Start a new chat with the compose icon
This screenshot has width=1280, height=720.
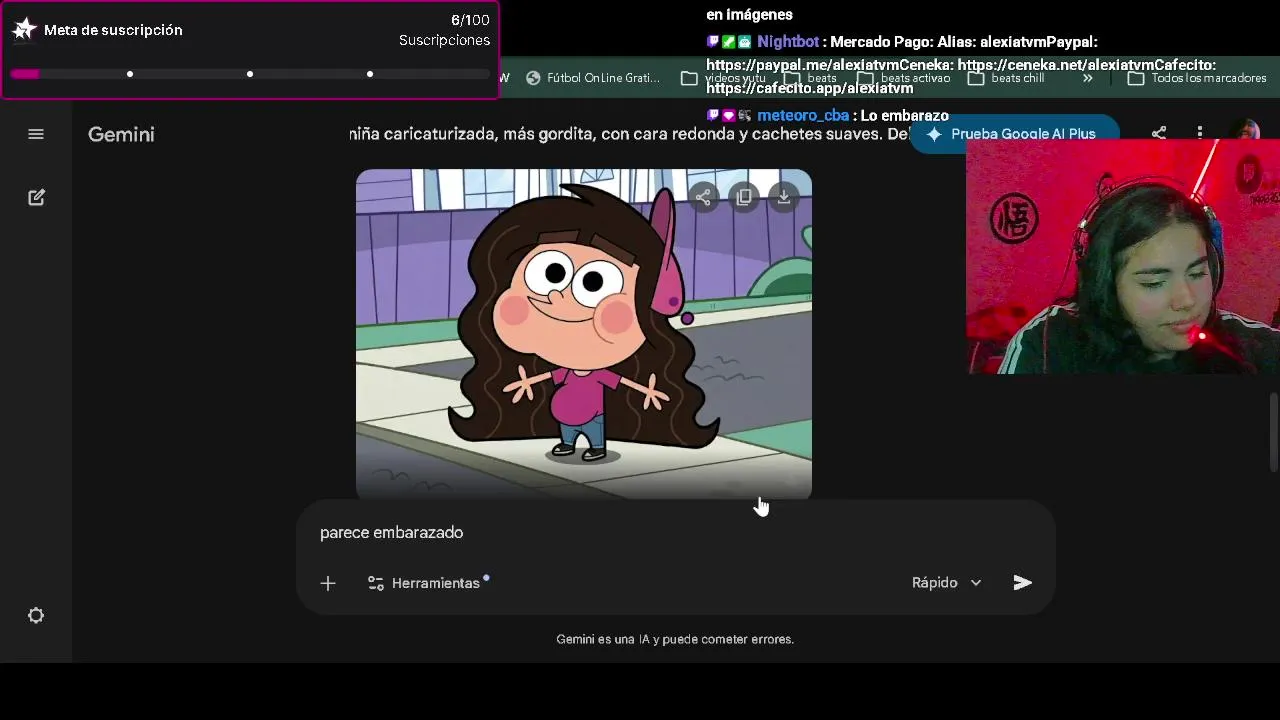point(36,198)
